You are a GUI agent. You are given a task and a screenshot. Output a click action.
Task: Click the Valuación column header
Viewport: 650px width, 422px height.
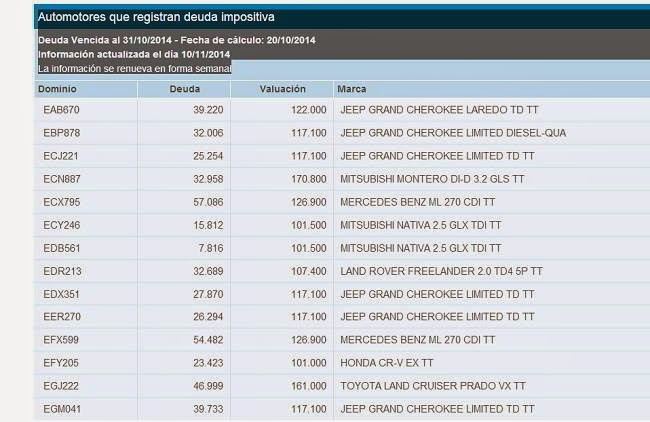(x=282, y=89)
